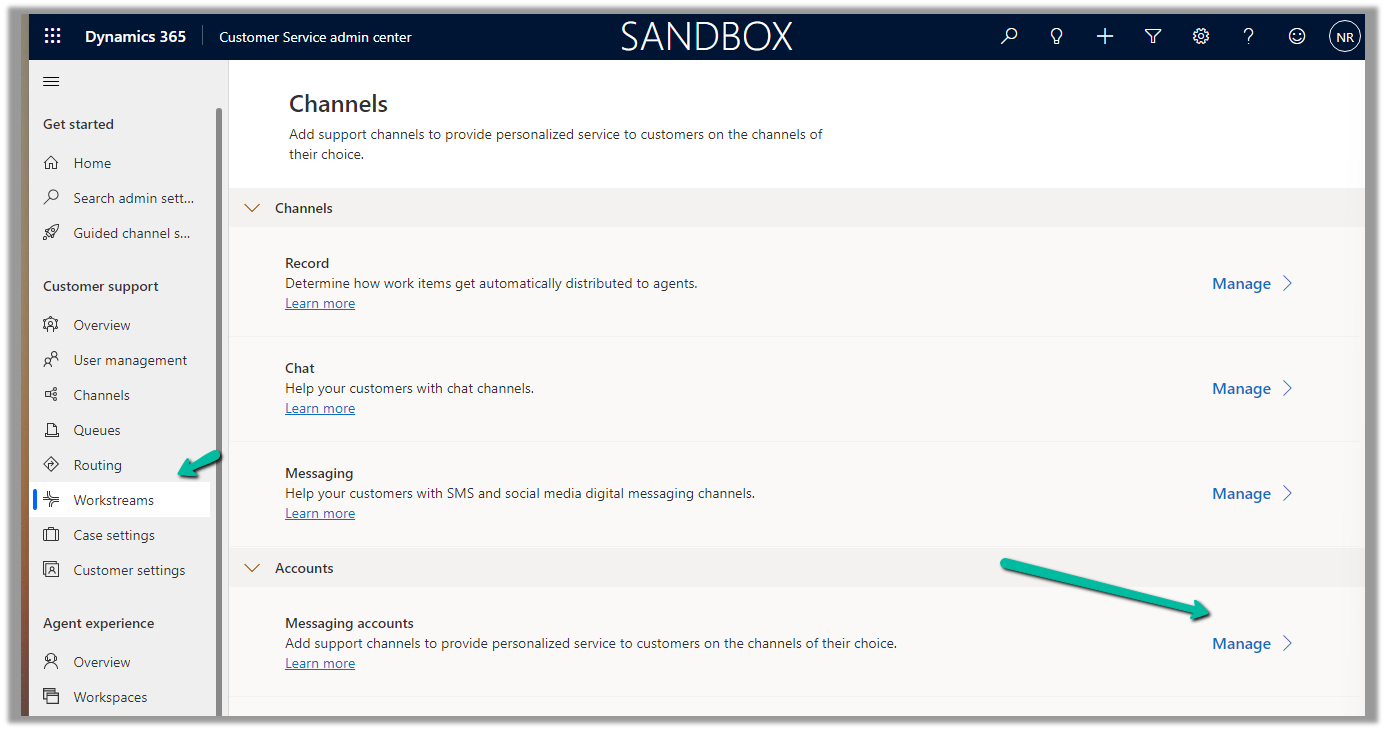
Task: Click the sidebar vertical scrollbar
Action: pos(219,400)
